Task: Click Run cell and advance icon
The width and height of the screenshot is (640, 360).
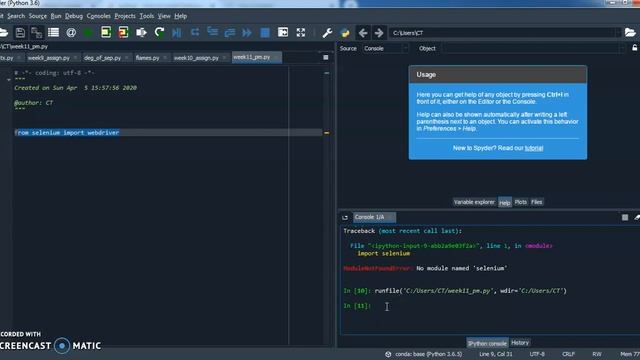Action: [123, 32]
